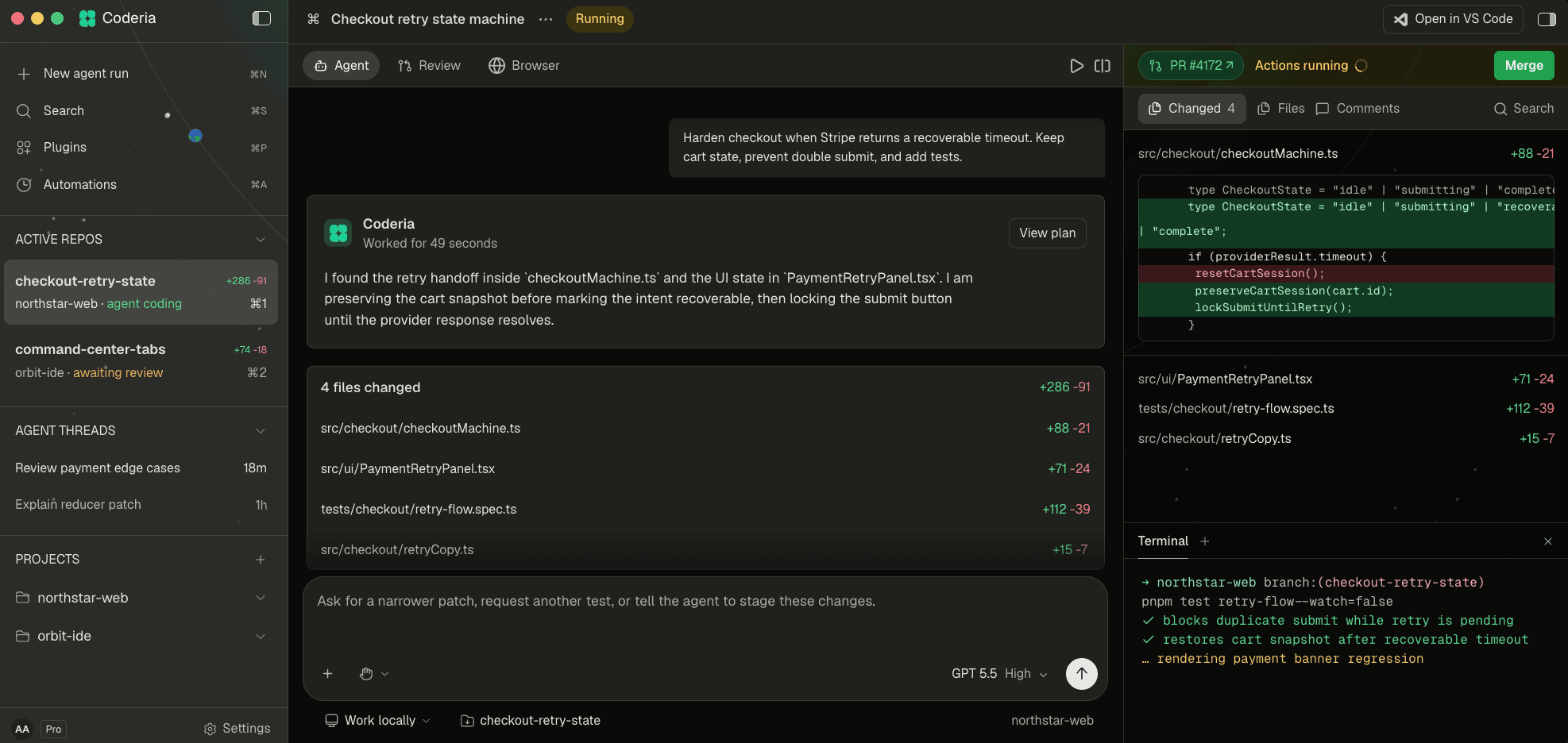Click the run play icon in tab bar

(x=1076, y=66)
